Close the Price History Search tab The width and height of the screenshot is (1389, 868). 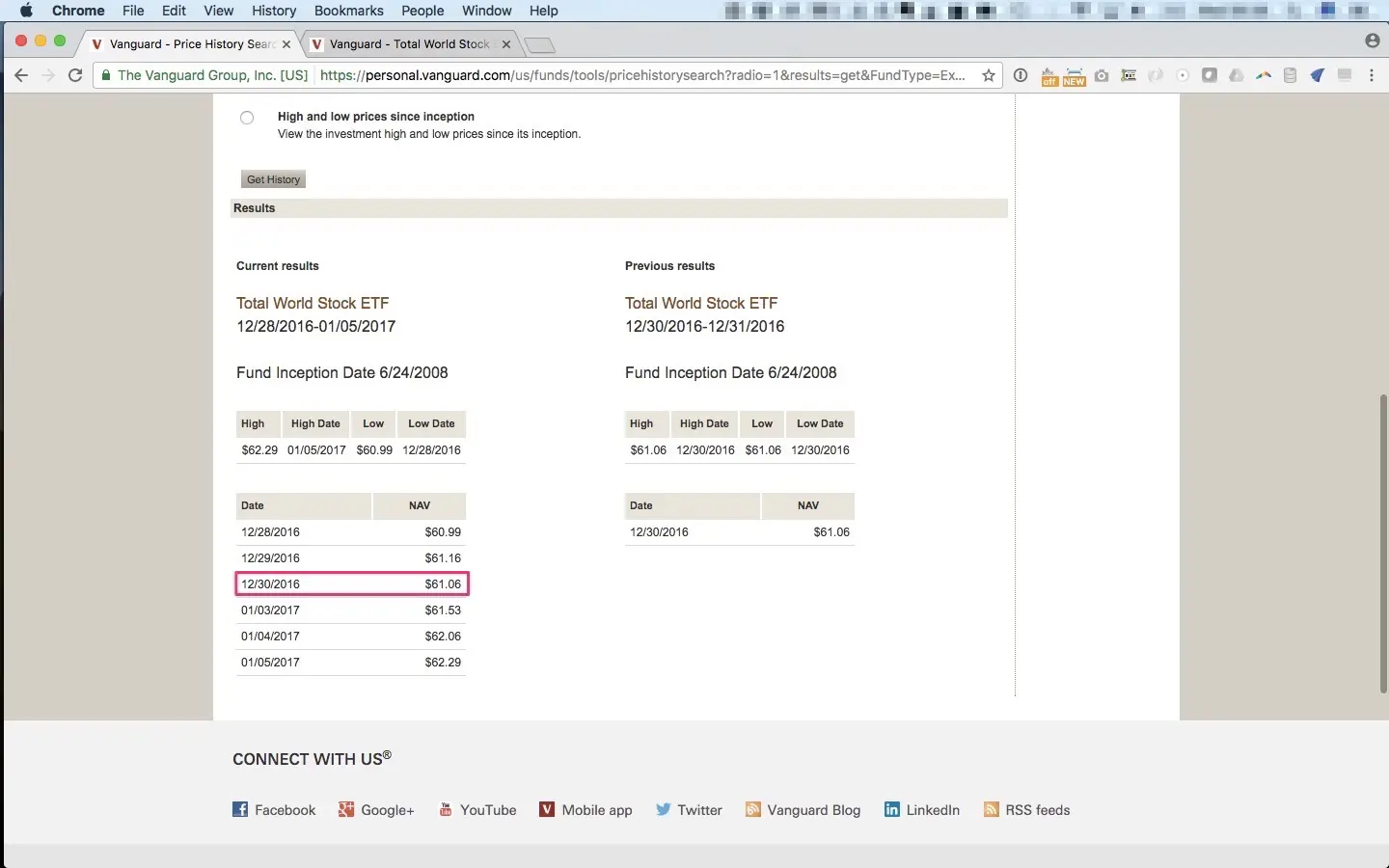286,44
